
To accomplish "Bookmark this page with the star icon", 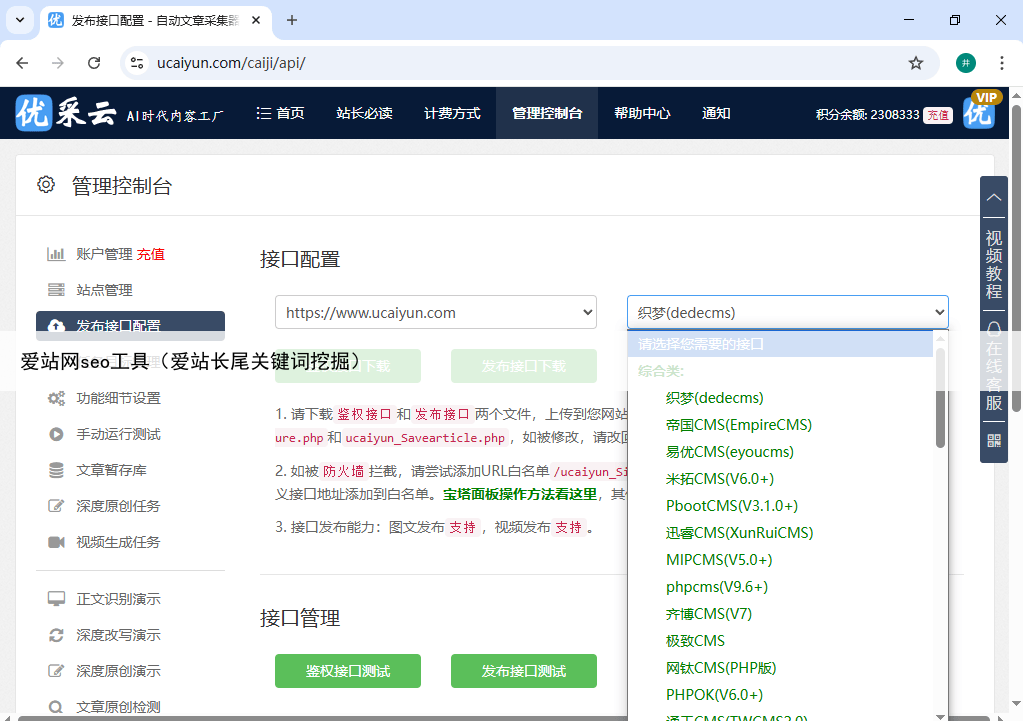I will coord(915,63).
